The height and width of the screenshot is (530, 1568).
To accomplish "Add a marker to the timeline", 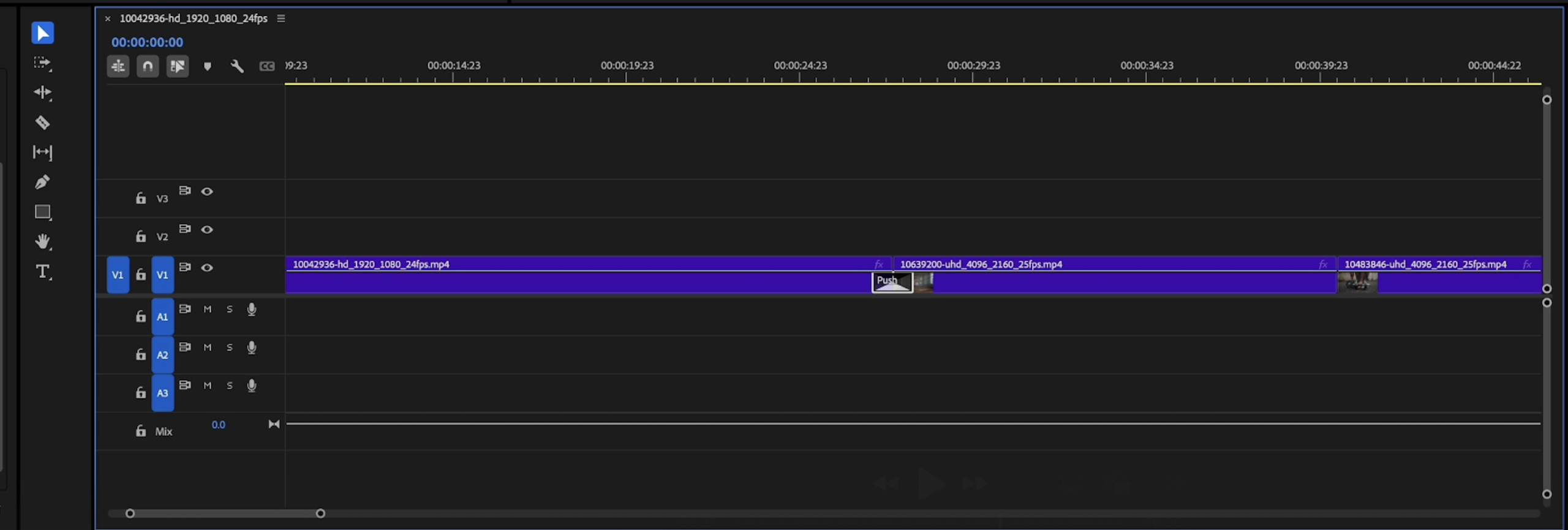I will [208, 66].
